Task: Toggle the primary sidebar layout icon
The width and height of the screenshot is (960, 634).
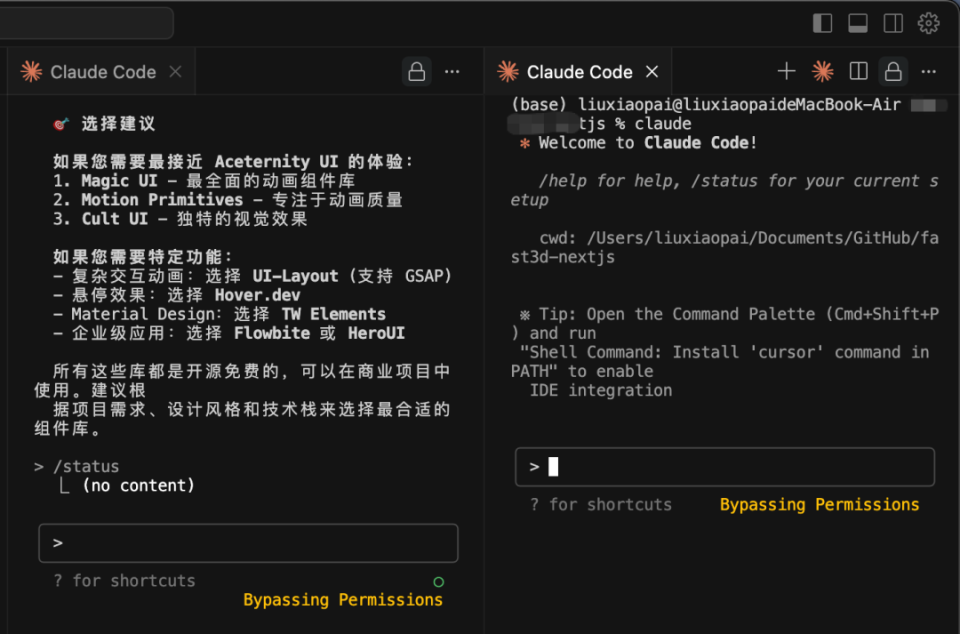Action: click(x=822, y=23)
